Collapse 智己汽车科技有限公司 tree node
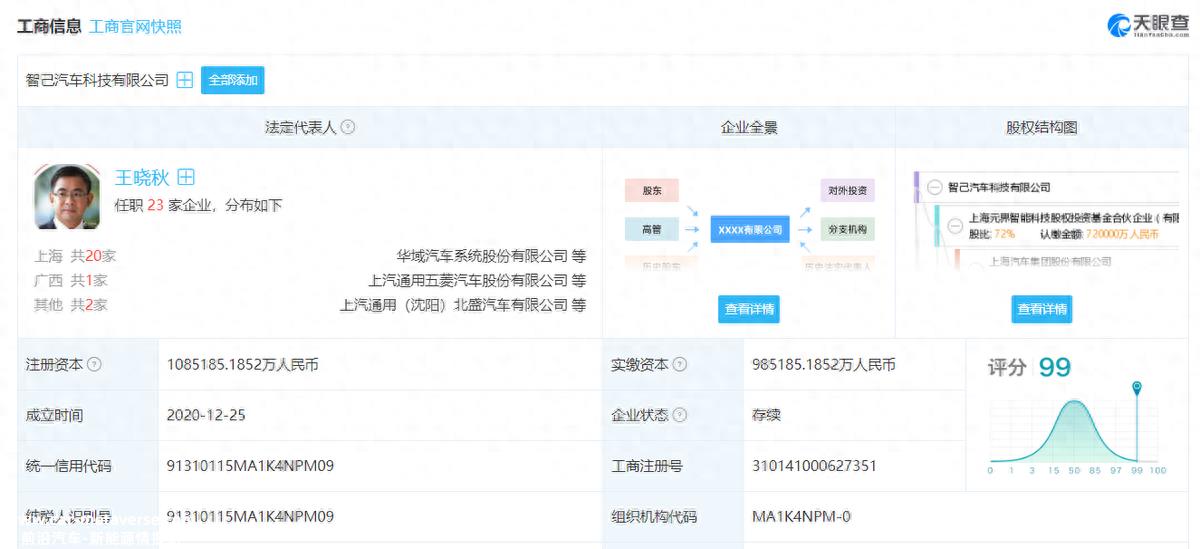This screenshot has height=549, width=1200. click(x=933, y=187)
